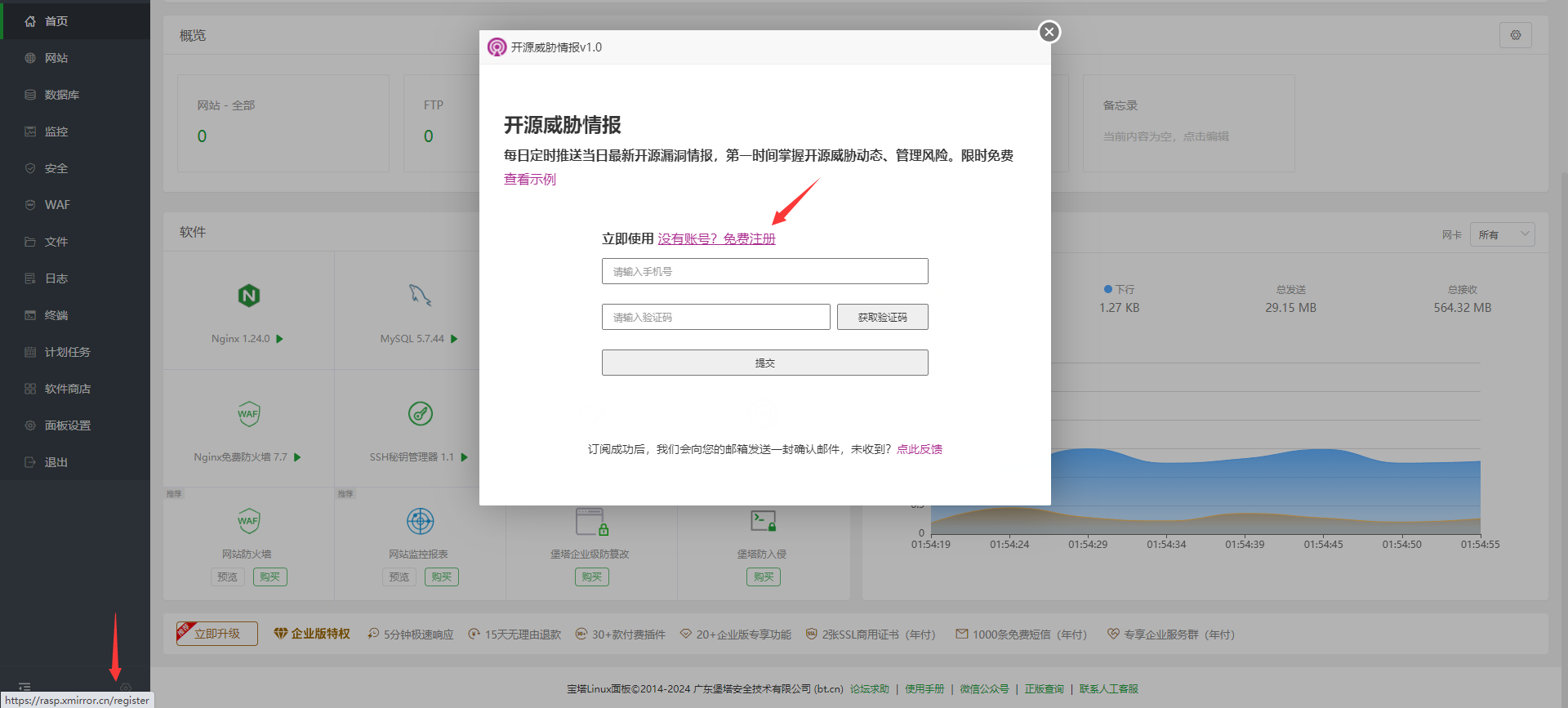The width and height of the screenshot is (1568, 708).
Task: Click the home icon in the sidebar
Action: pyautogui.click(x=30, y=21)
